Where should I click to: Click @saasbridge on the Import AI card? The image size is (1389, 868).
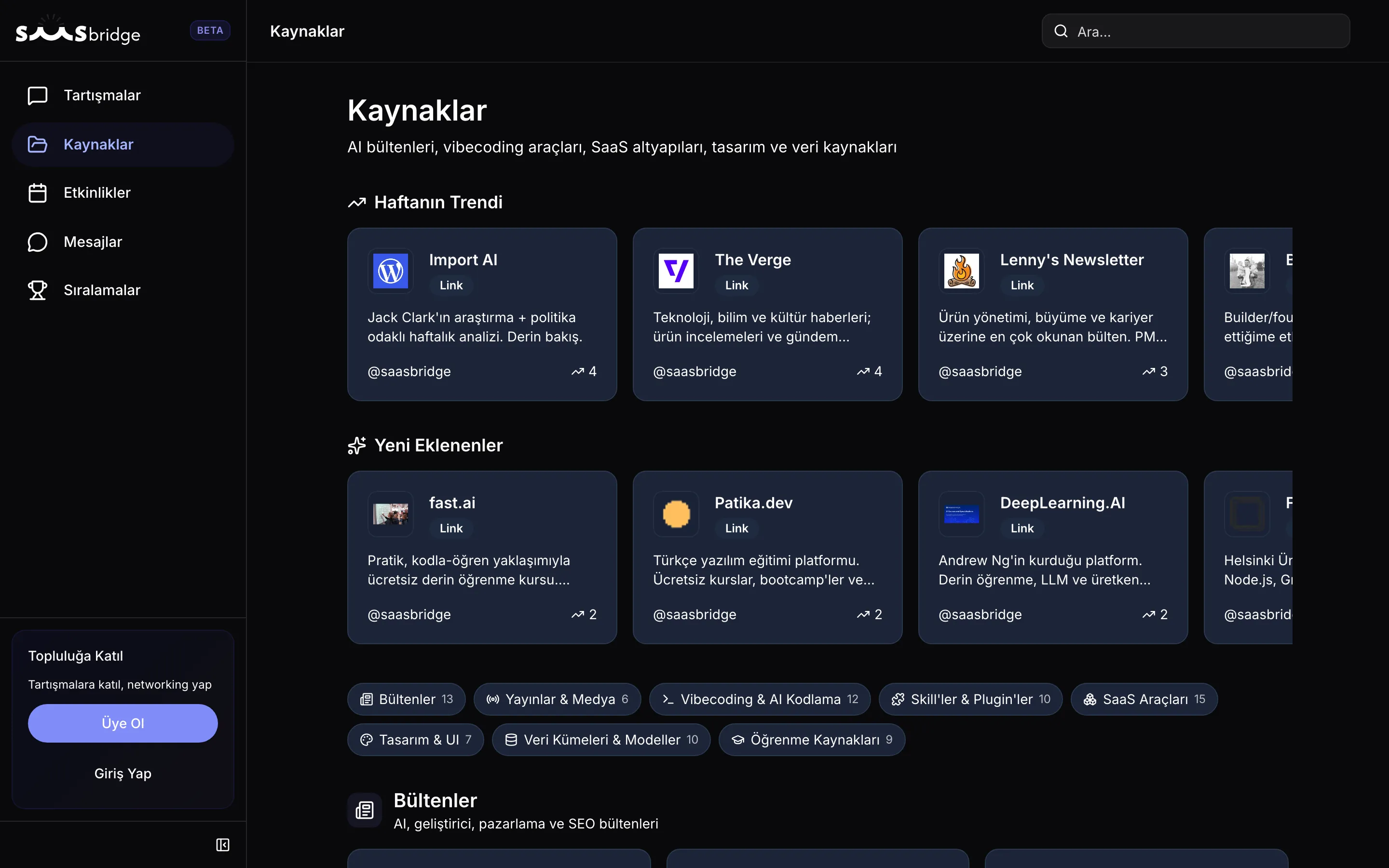[409, 371]
